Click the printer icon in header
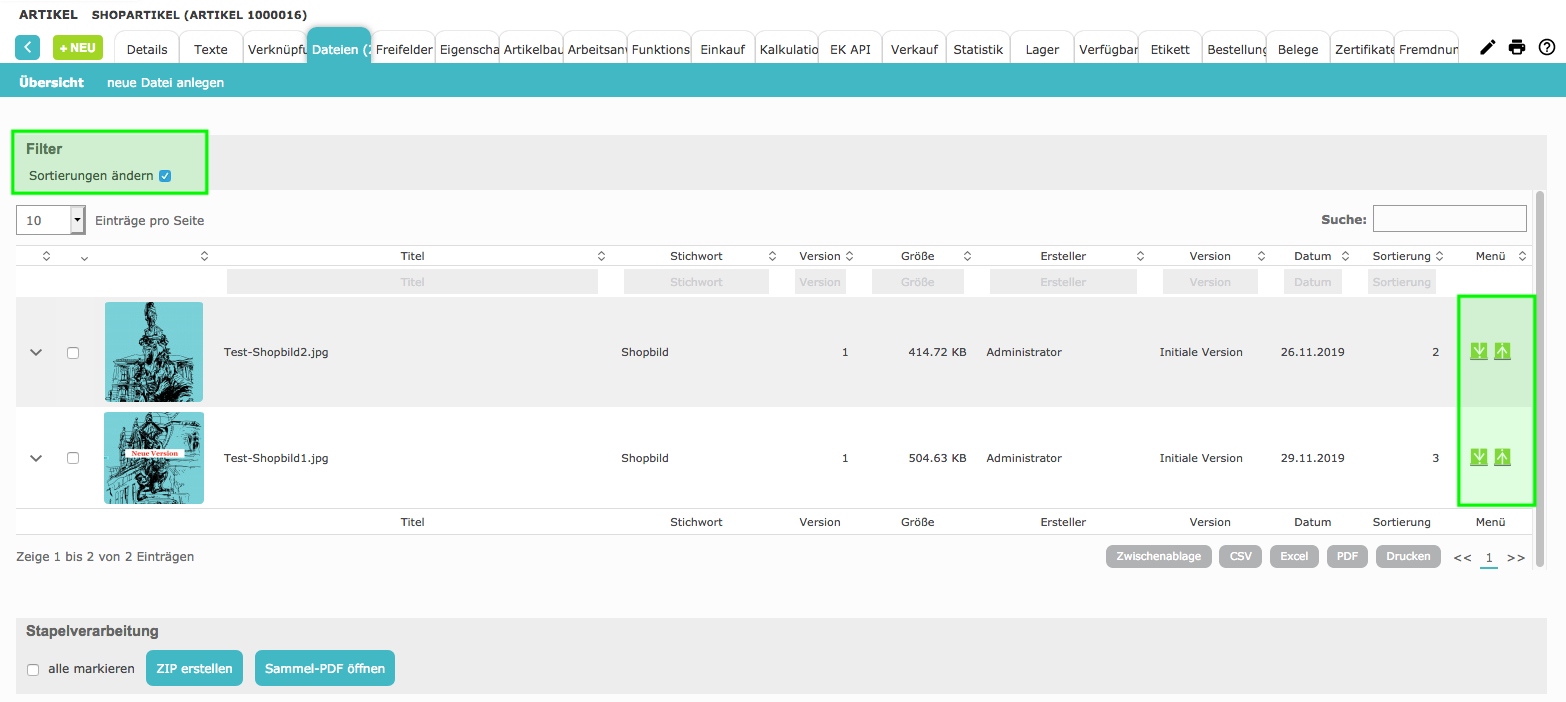Screen dimensions: 1566x702 (x=1517, y=47)
